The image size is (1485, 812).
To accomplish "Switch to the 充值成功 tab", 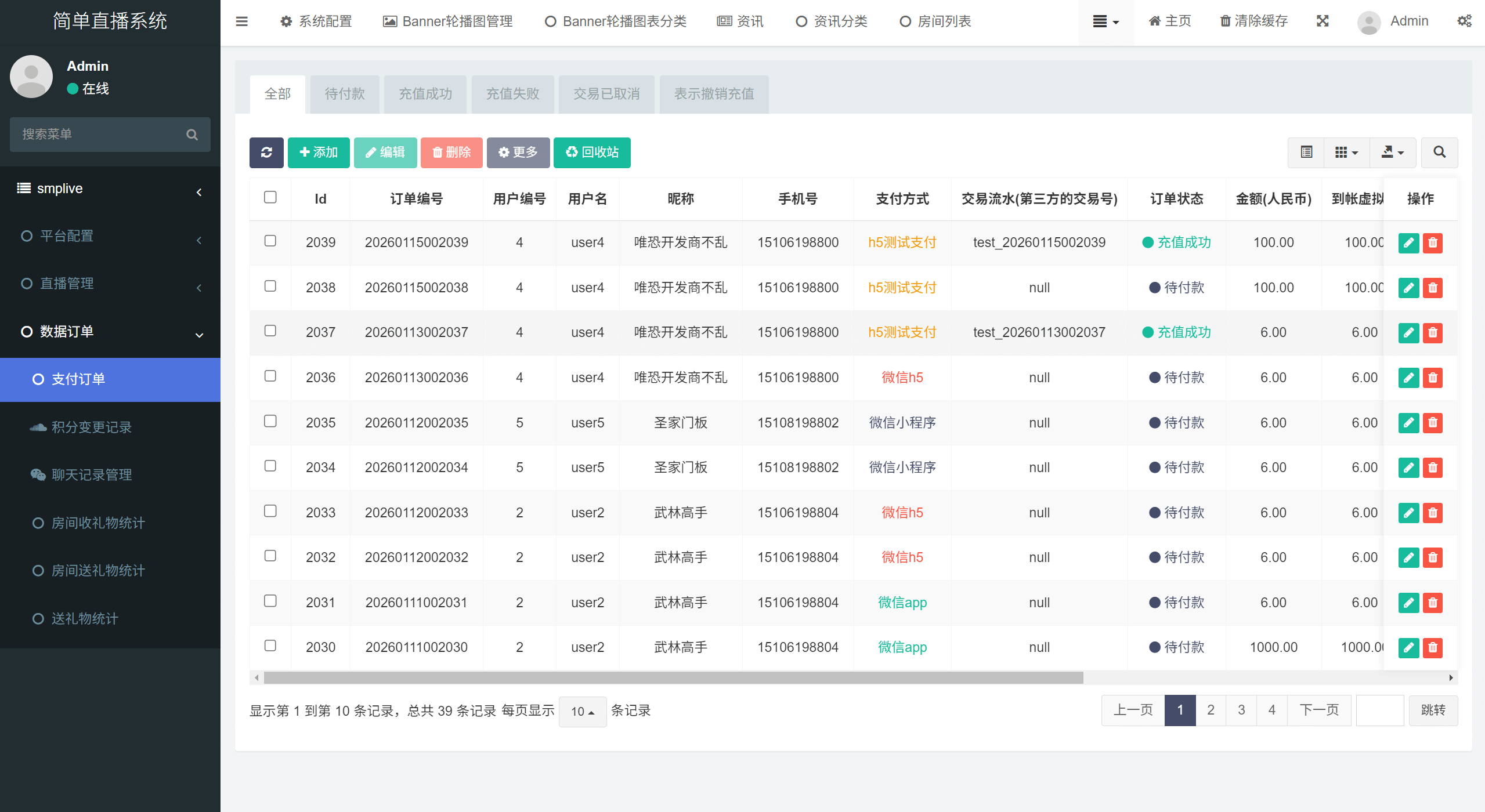I will tap(425, 94).
